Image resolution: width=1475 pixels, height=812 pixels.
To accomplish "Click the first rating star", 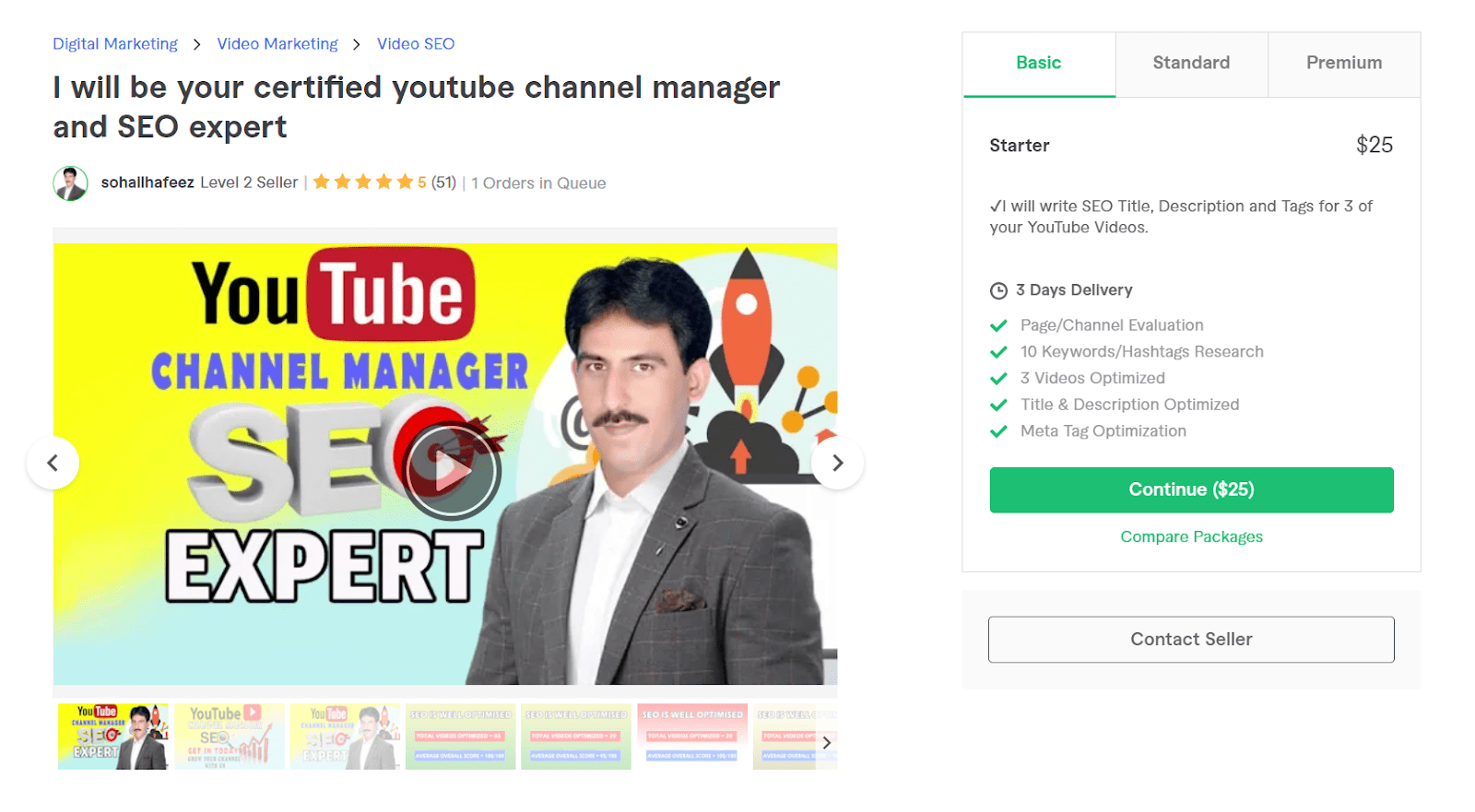I will point(322,182).
